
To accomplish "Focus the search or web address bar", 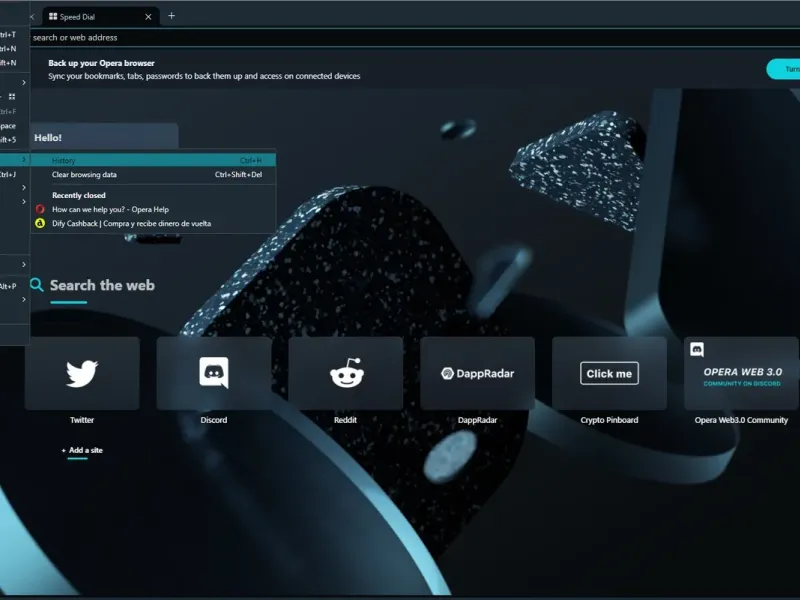I will point(414,37).
